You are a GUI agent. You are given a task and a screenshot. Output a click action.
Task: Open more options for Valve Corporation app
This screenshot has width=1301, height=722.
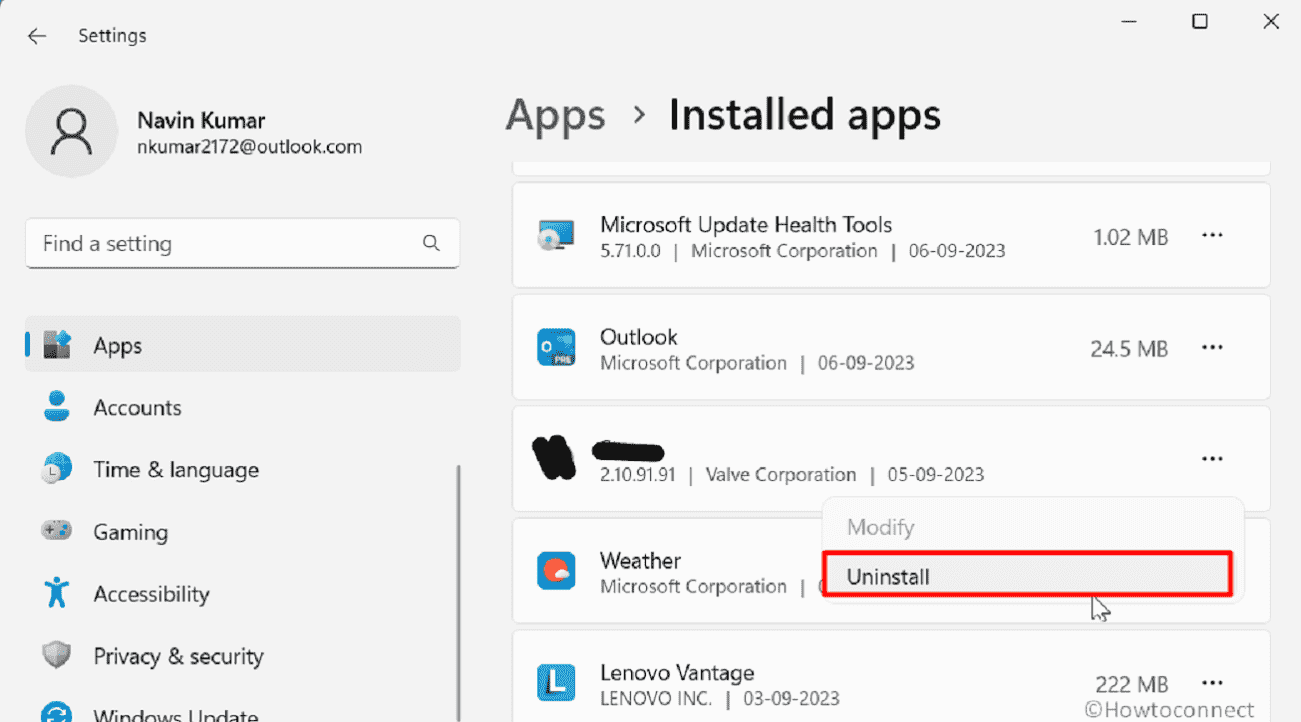coord(1212,459)
